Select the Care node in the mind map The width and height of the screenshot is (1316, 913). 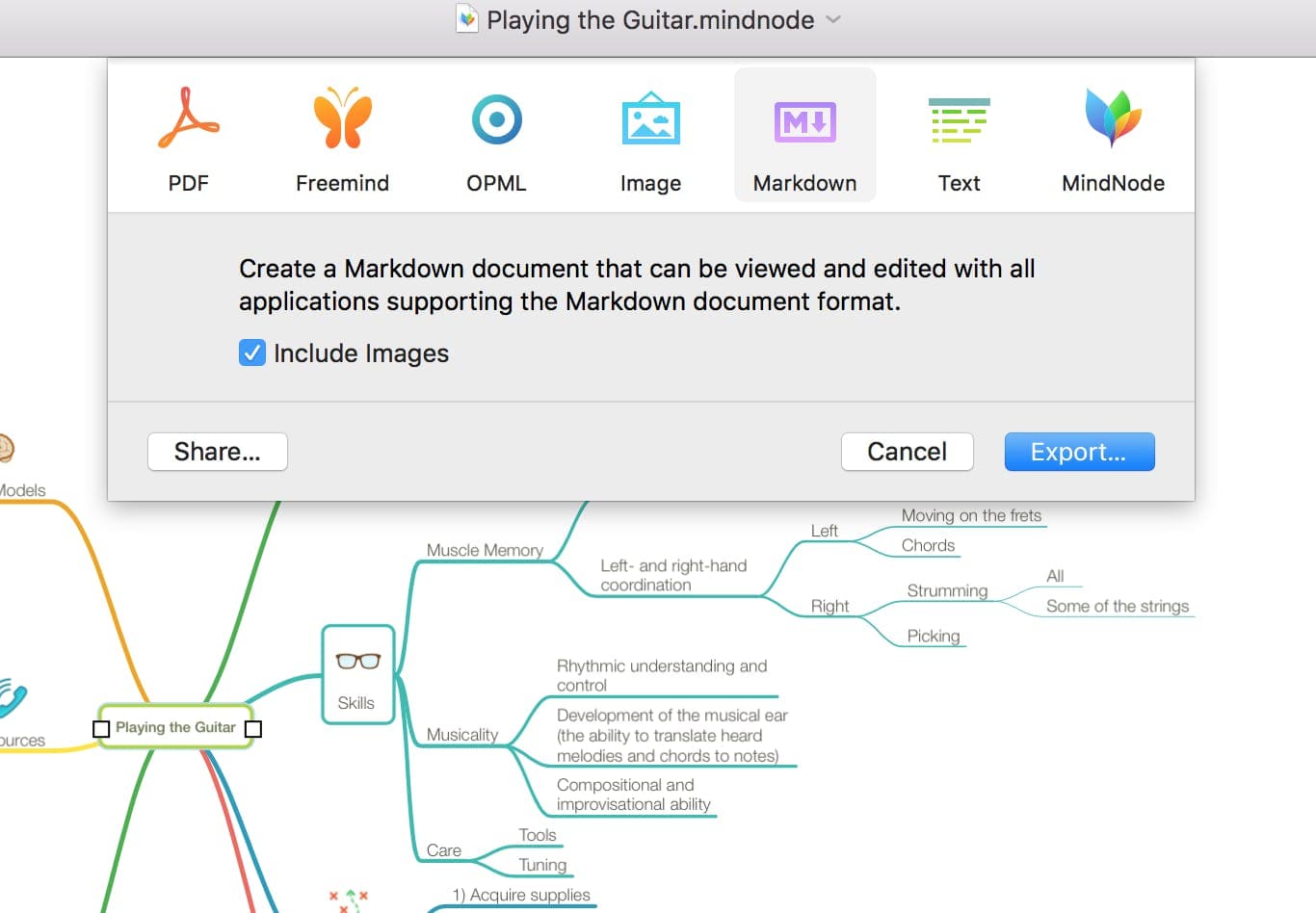(444, 850)
